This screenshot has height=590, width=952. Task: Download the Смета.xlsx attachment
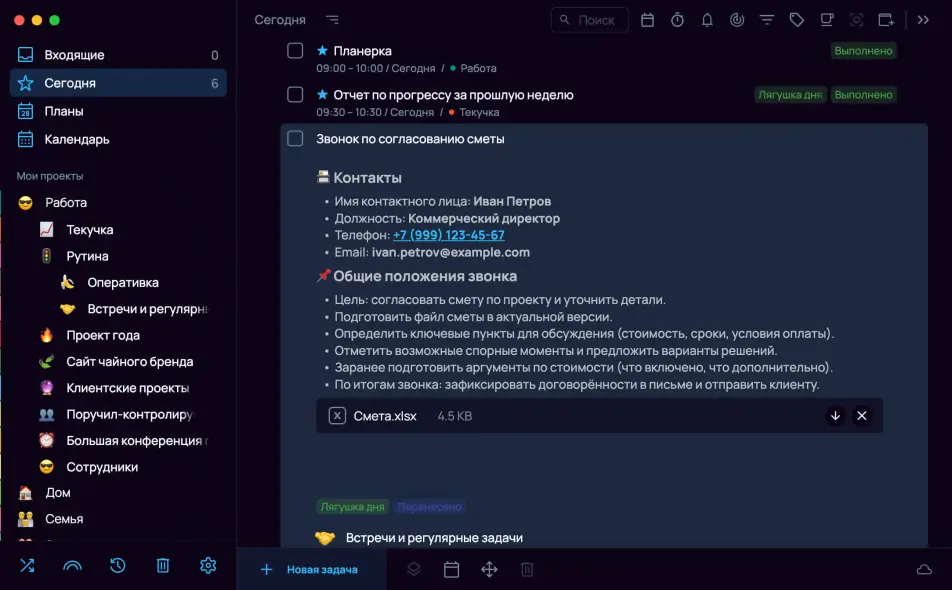pyautogui.click(x=835, y=416)
